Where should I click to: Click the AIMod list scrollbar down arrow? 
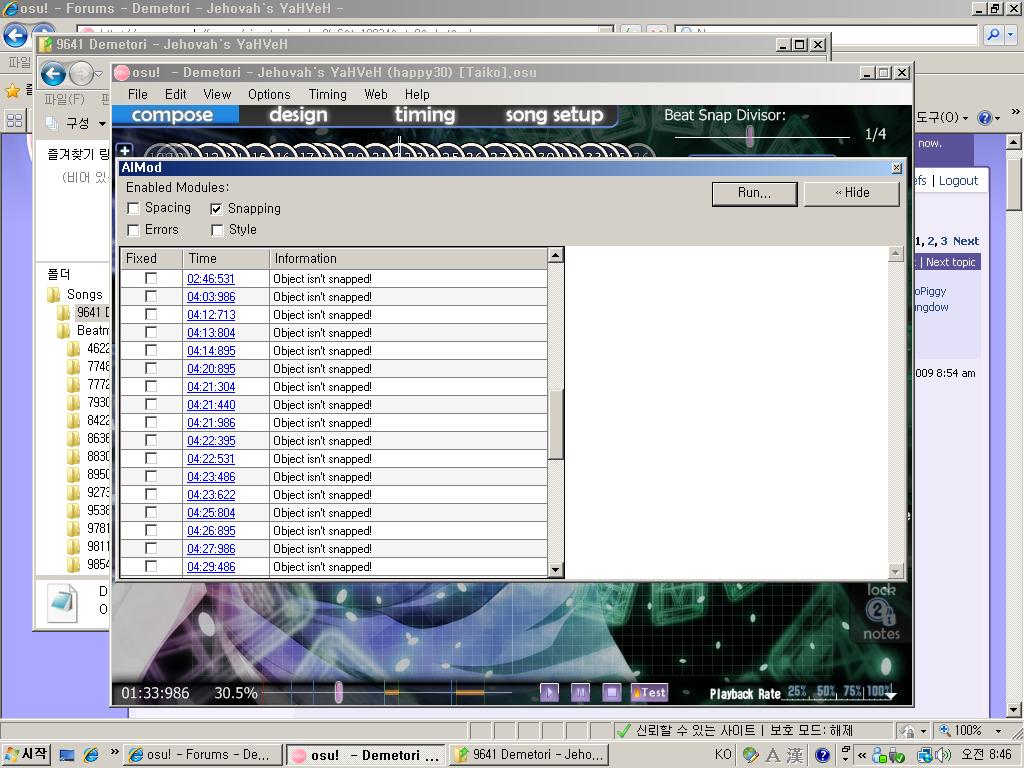[x=556, y=569]
